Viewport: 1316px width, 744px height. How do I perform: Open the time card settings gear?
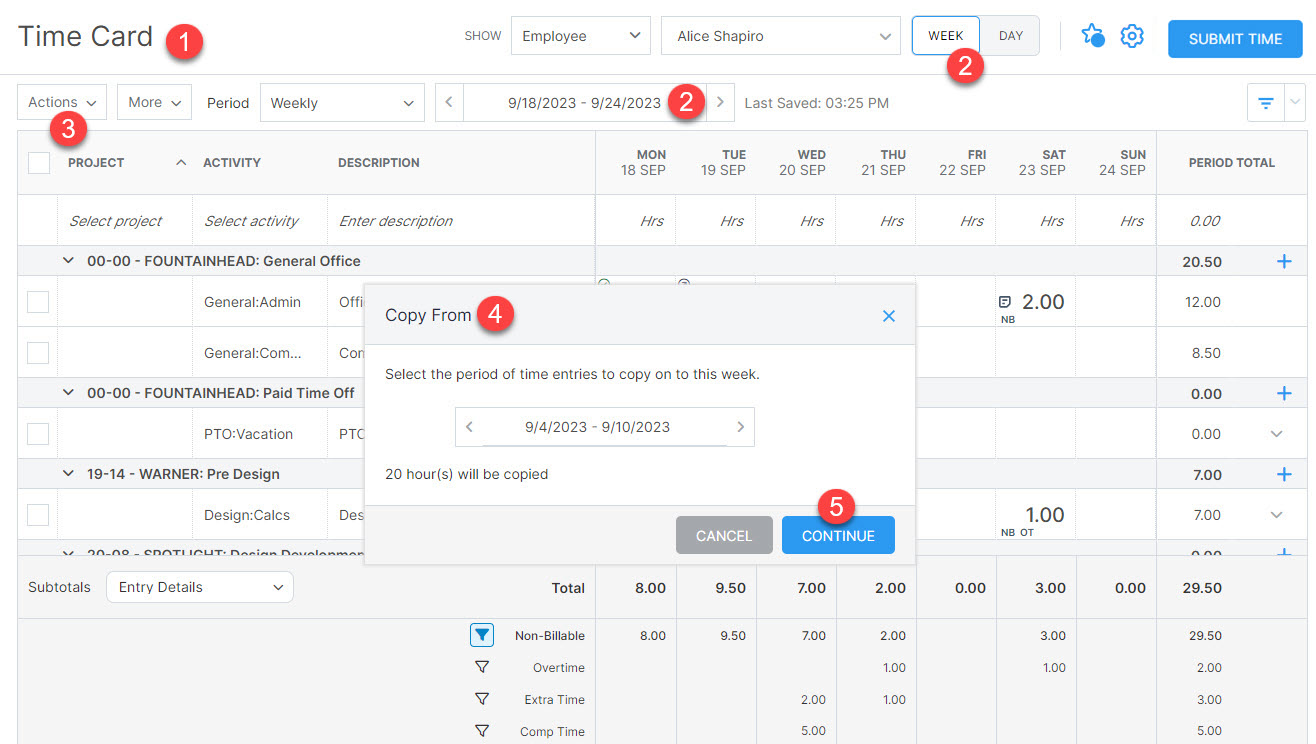[1131, 35]
